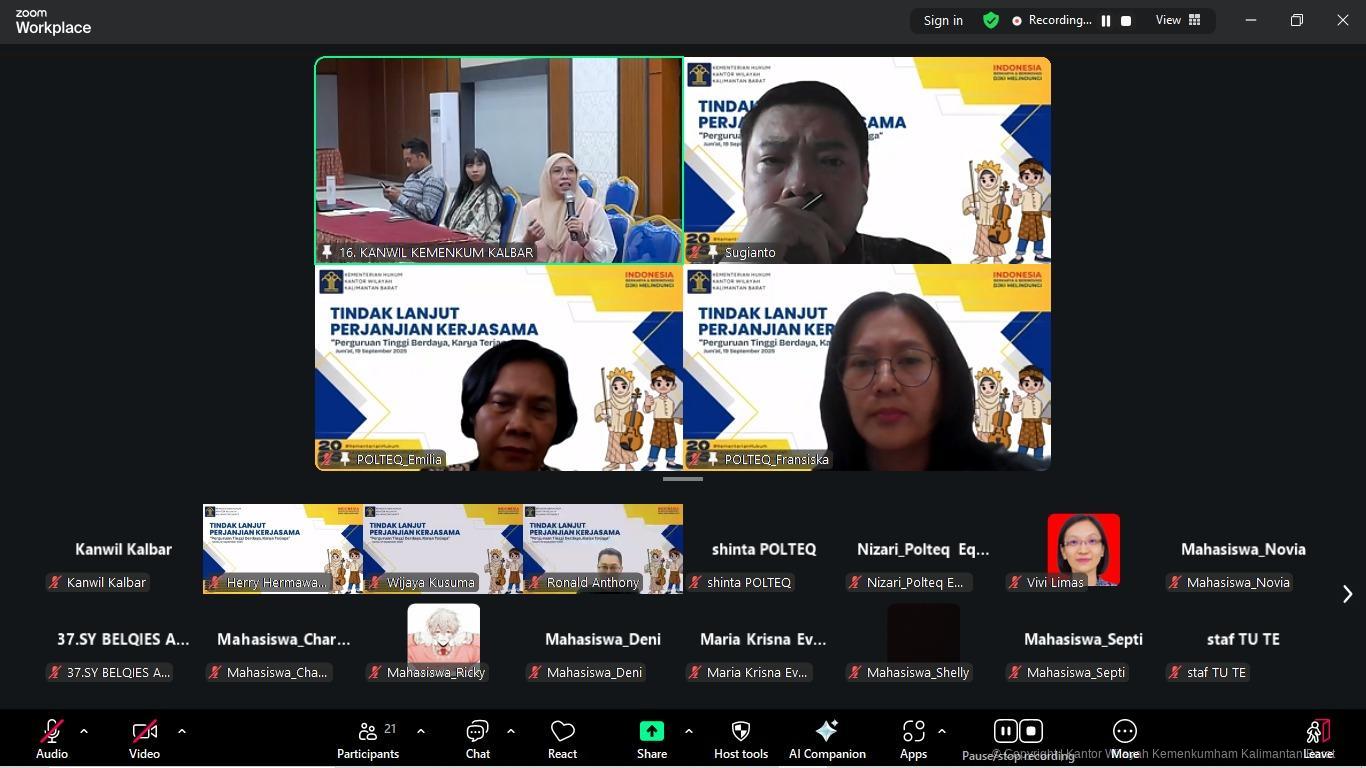Turn on camera with the Video button
Image resolution: width=1366 pixels, height=768 pixels.
pos(144,739)
